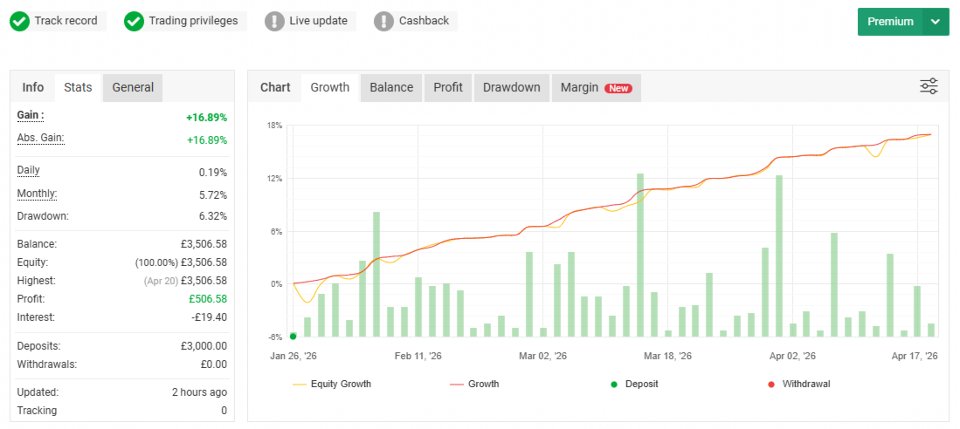Click the Premium button
Screen dimensions: 960x429
(x=890, y=22)
